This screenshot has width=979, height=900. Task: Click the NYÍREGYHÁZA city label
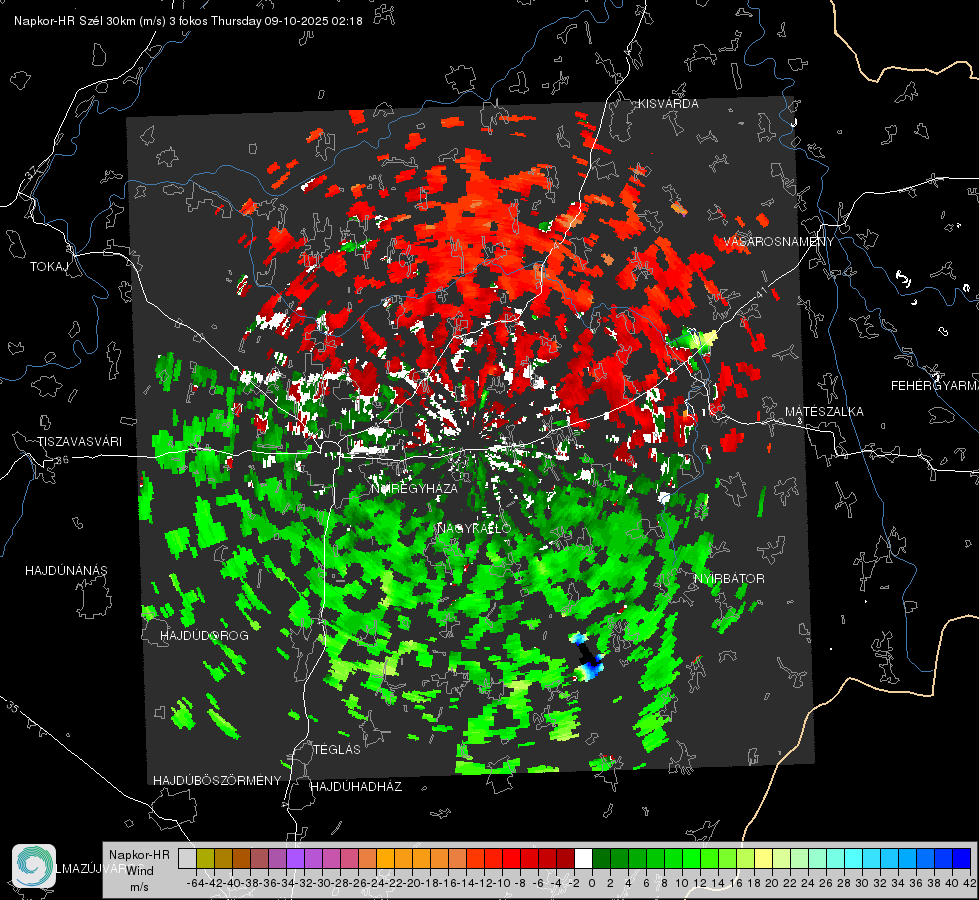pyautogui.click(x=414, y=488)
